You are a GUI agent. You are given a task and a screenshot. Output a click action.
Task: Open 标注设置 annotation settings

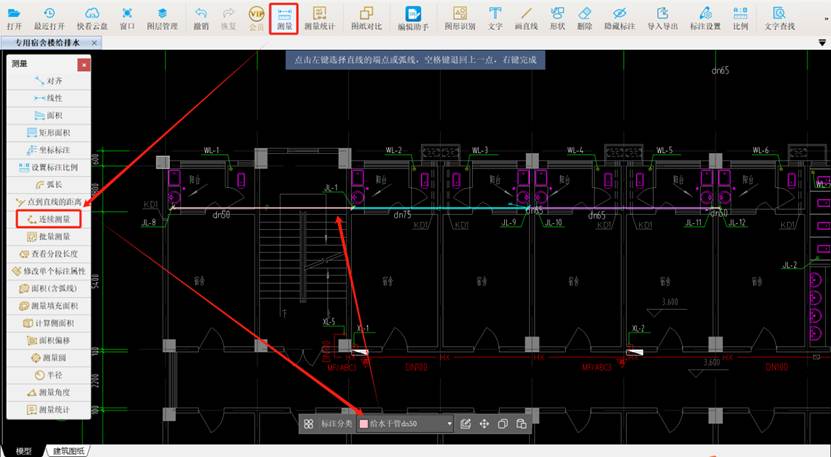coord(705,18)
